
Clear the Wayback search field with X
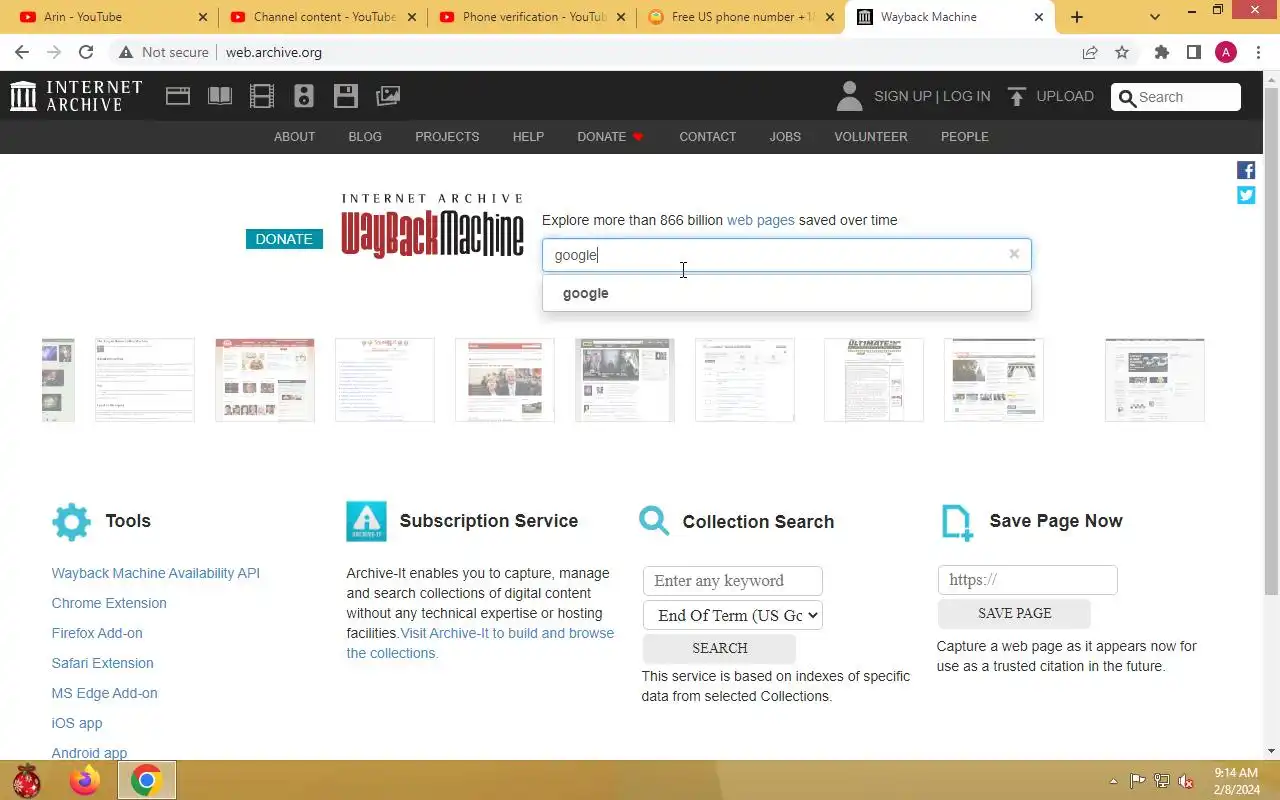coord(1014,254)
